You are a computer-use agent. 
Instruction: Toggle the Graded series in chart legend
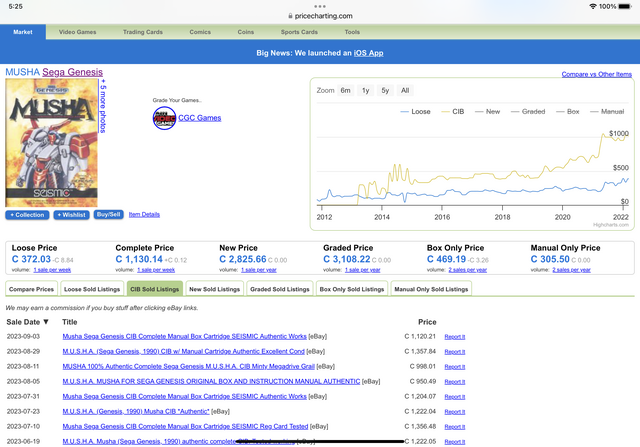point(528,111)
